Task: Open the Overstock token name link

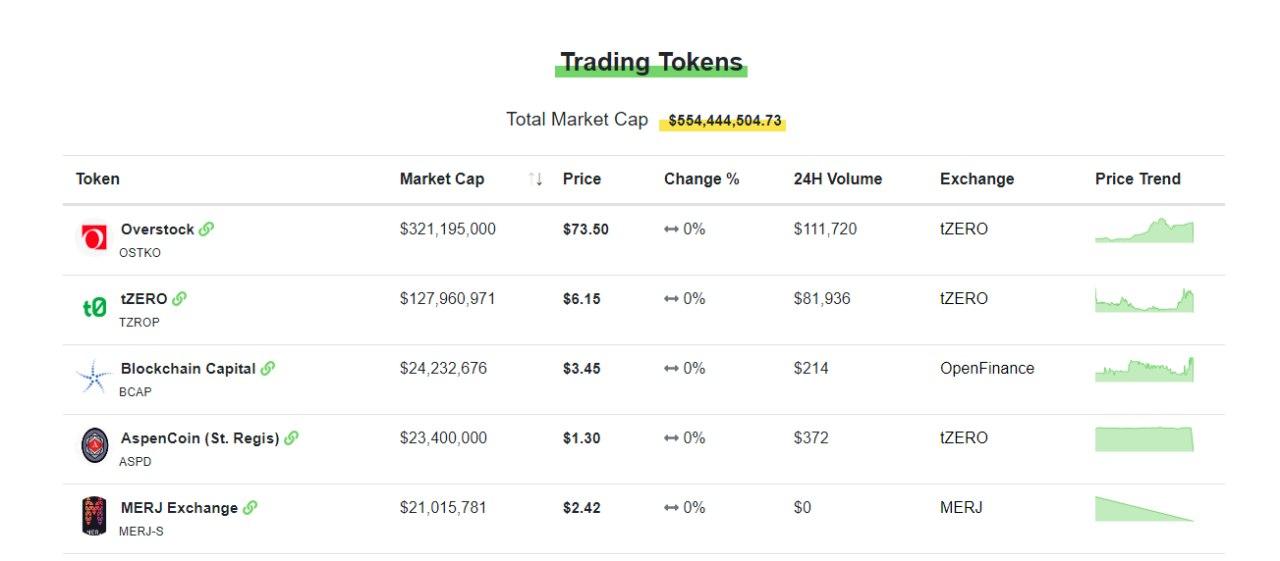Action: [x=157, y=229]
